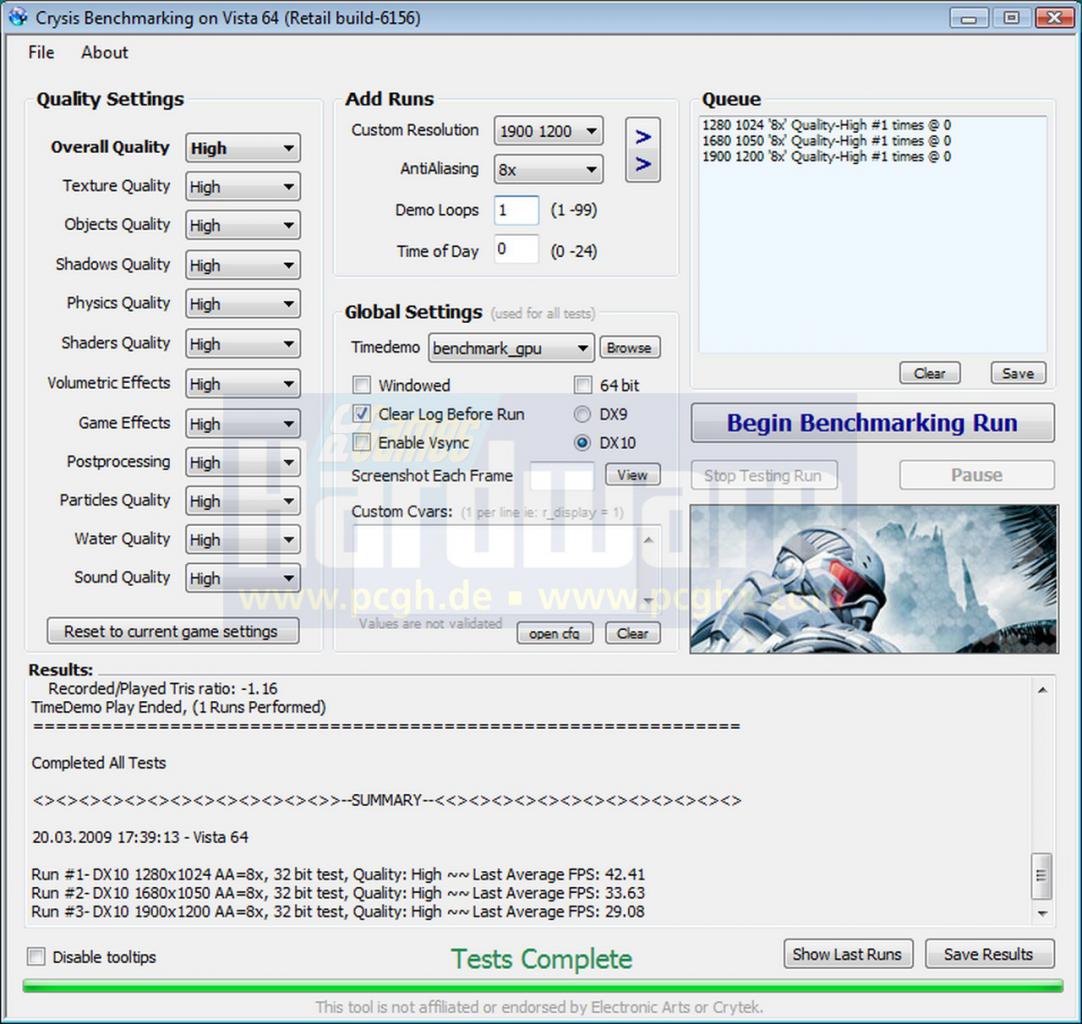Screen dimensions: 1082x1024
Task: Expand the AntiAliasing dropdown
Action: (x=549, y=170)
